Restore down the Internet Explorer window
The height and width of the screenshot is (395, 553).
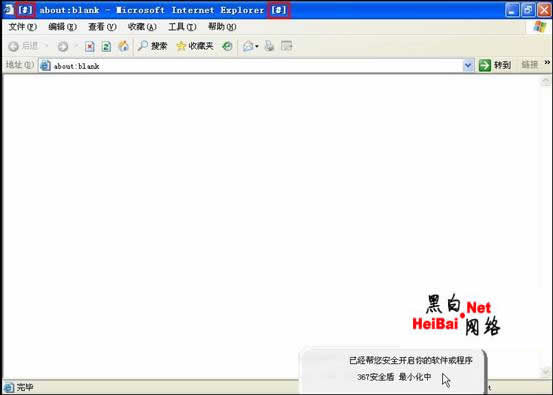point(528,10)
